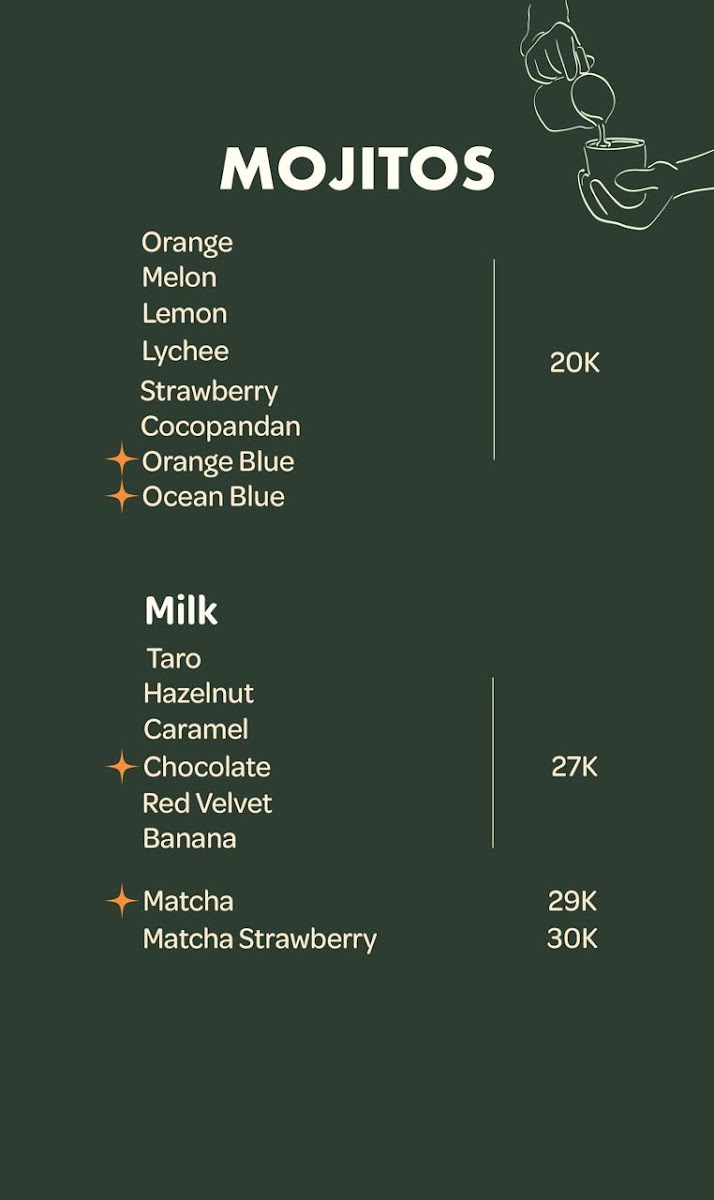Click the MOJITOS heading

coord(357,169)
